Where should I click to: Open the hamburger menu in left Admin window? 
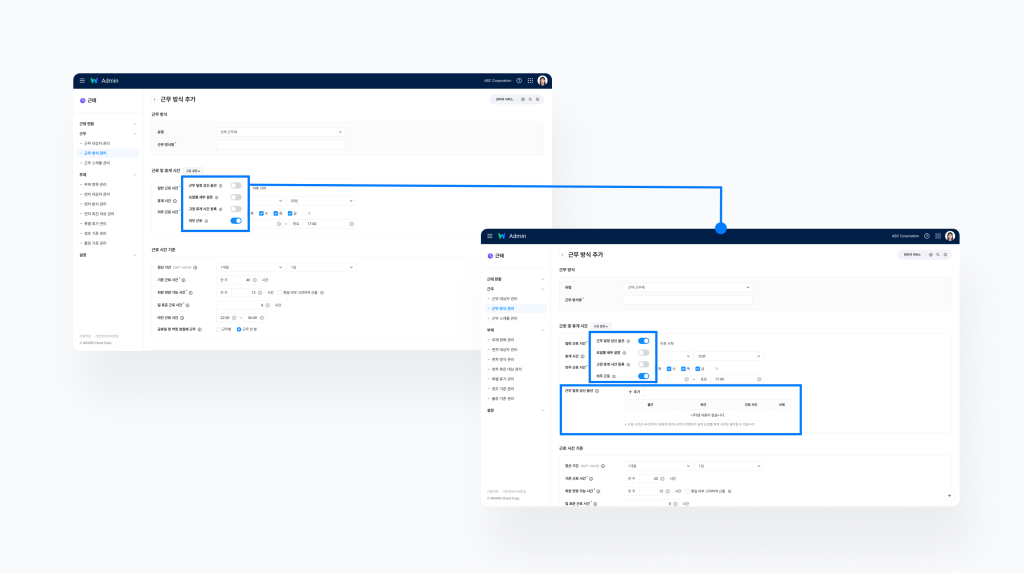tap(82, 80)
